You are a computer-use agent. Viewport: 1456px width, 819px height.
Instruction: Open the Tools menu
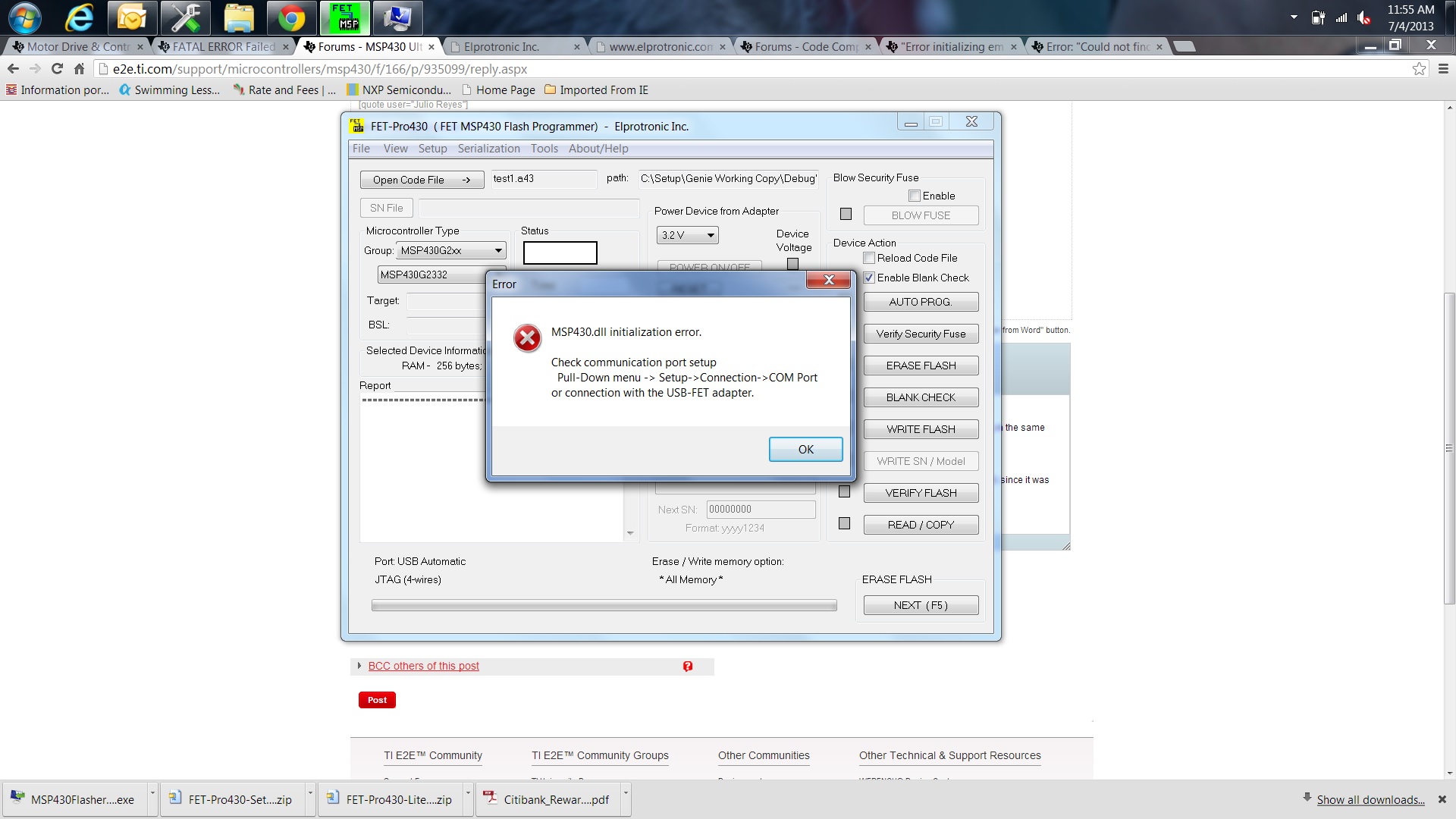point(544,149)
